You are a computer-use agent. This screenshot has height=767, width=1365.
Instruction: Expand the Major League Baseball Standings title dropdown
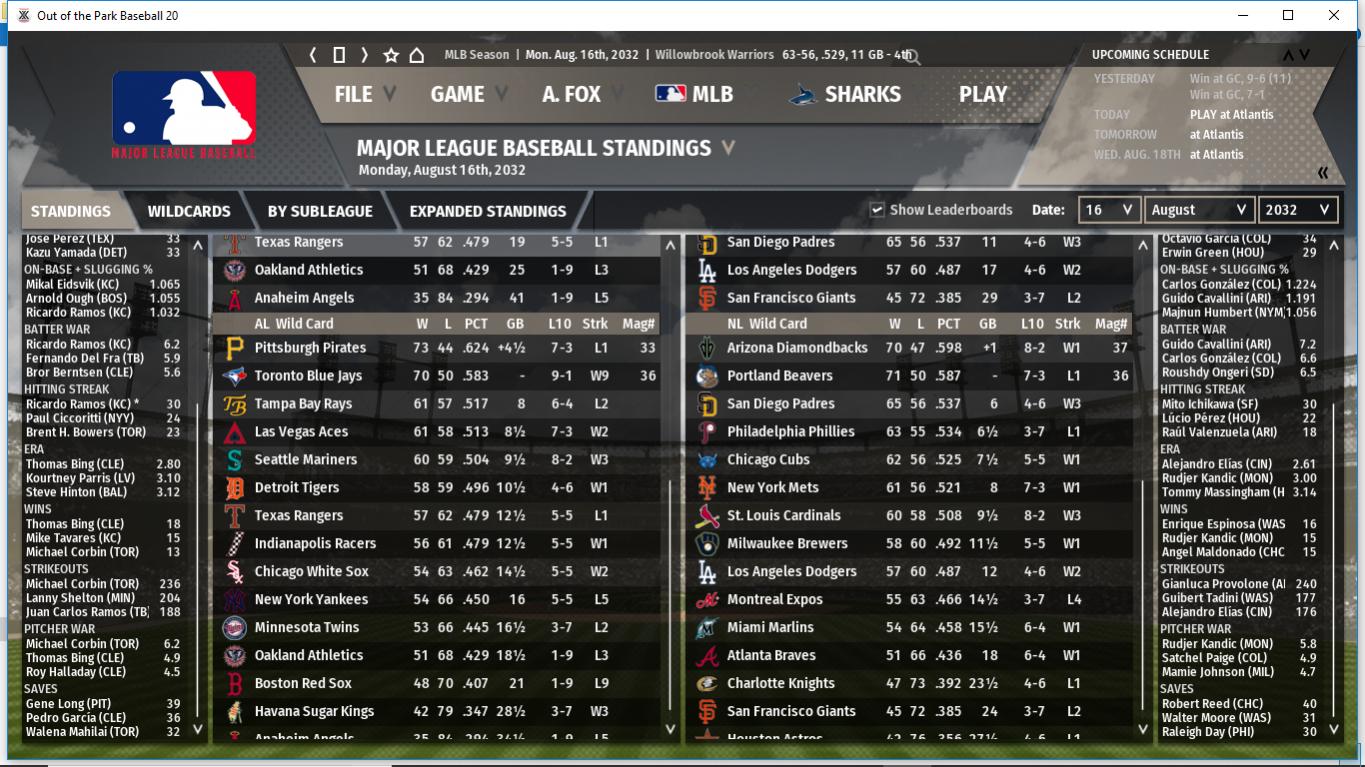coord(728,148)
